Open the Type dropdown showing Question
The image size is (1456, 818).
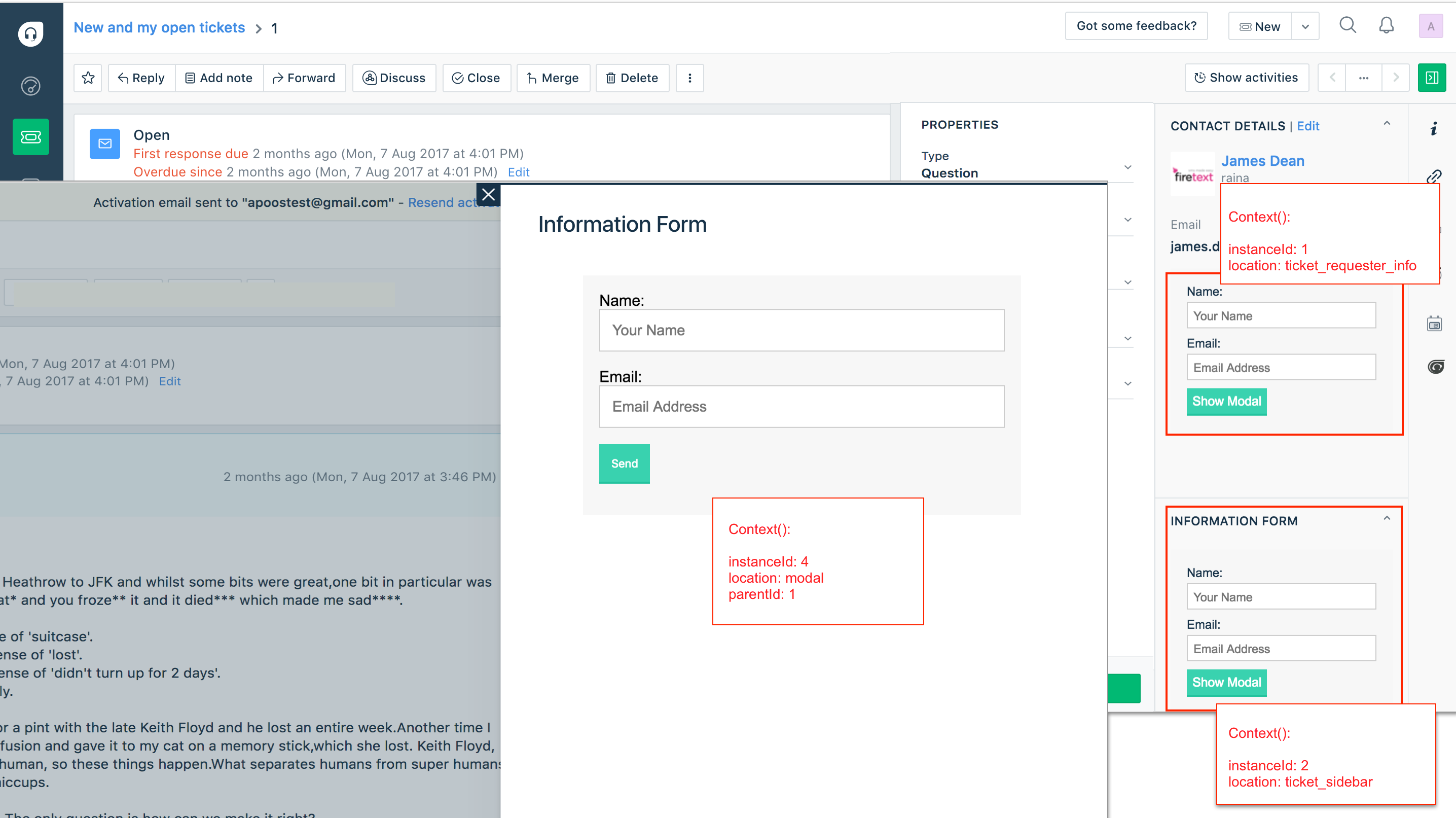pos(1127,167)
